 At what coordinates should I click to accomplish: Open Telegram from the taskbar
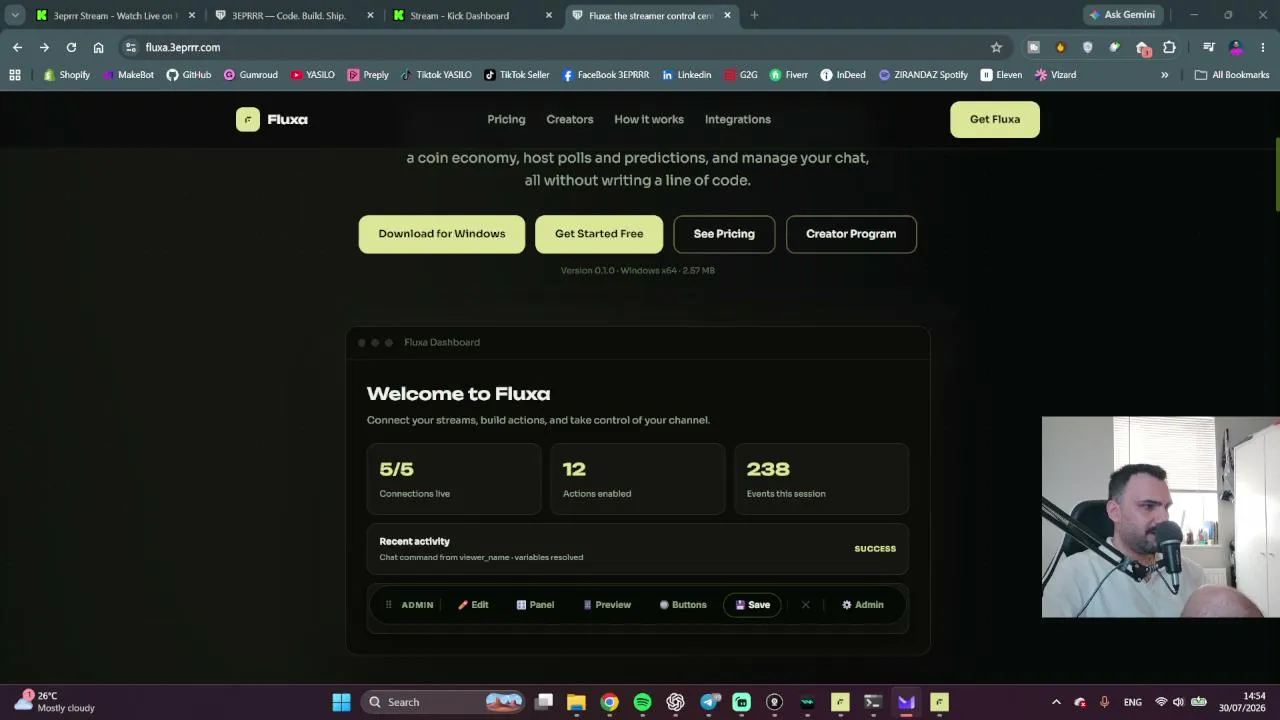click(708, 702)
